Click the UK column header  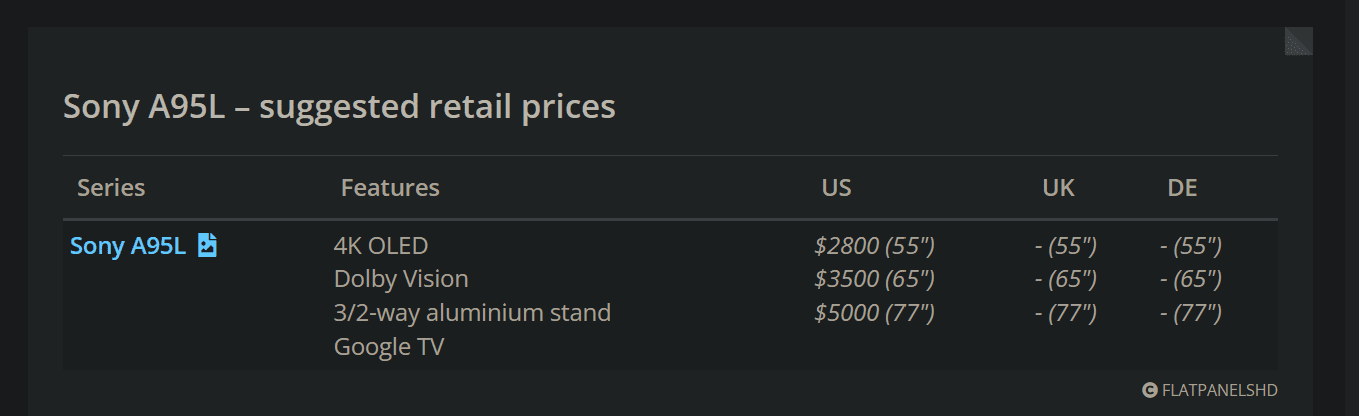click(1058, 188)
